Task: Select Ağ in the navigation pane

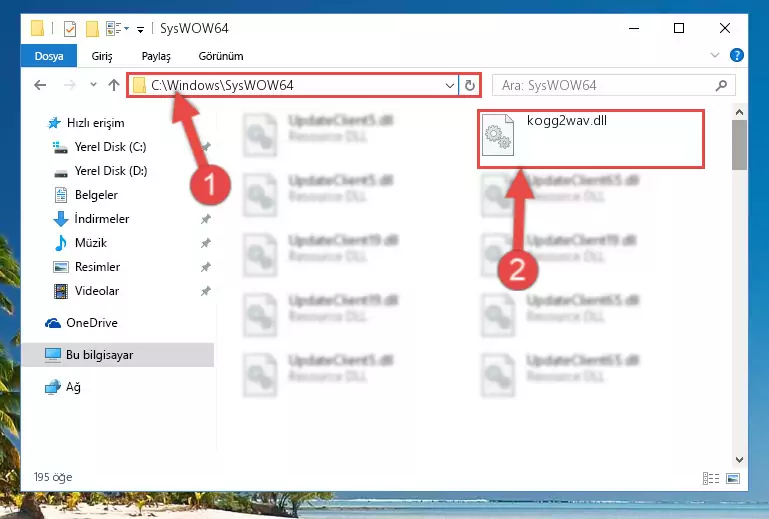Action: (x=73, y=387)
